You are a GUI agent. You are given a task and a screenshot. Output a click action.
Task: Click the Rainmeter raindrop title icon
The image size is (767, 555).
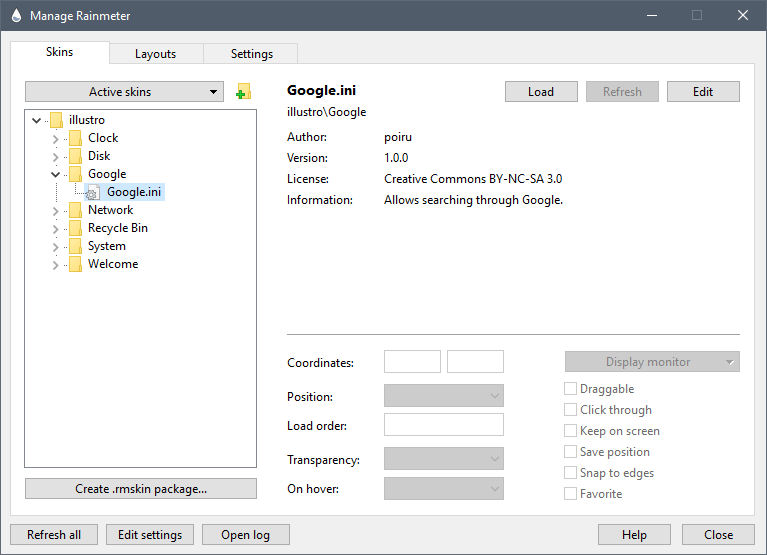[x=16, y=16]
